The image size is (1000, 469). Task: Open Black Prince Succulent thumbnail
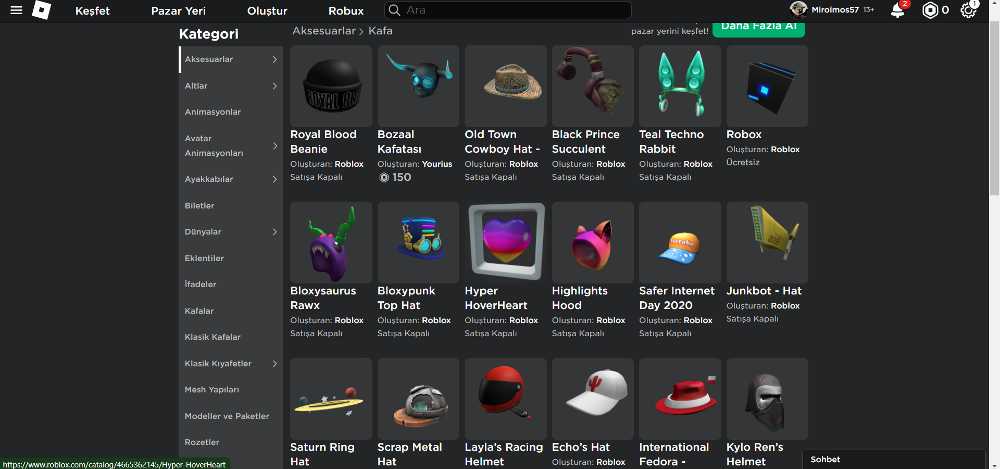(x=593, y=86)
